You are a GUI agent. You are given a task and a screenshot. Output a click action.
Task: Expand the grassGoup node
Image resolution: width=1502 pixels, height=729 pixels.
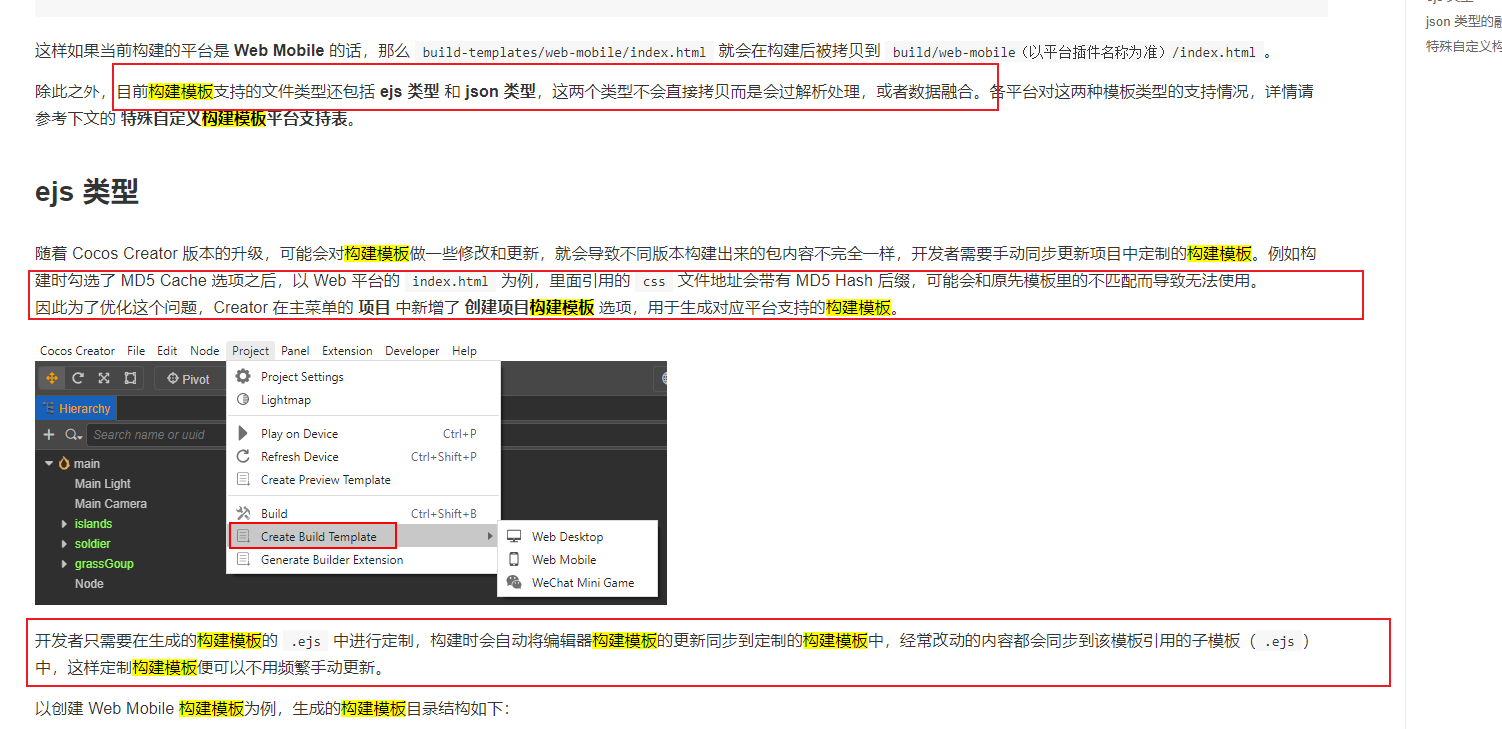pyautogui.click(x=64, y=564)
